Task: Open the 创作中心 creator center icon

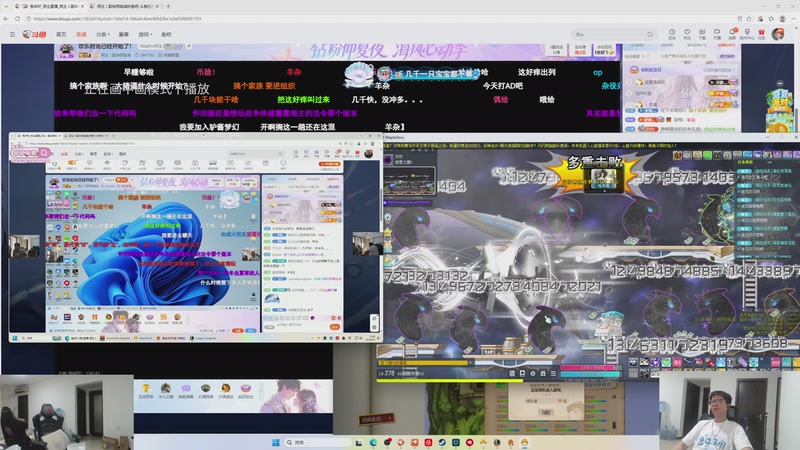Action: click(x=747, y=34)
